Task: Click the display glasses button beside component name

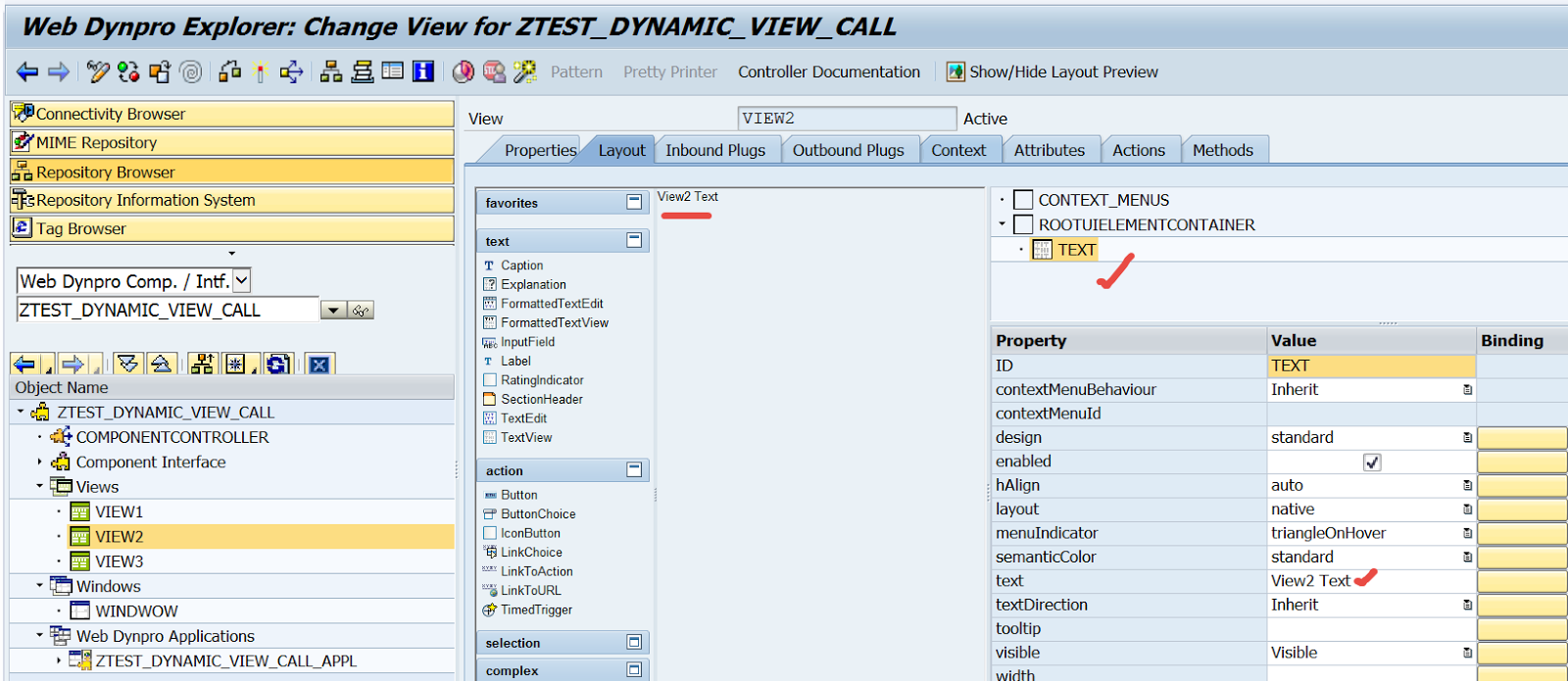Action: 361,311
